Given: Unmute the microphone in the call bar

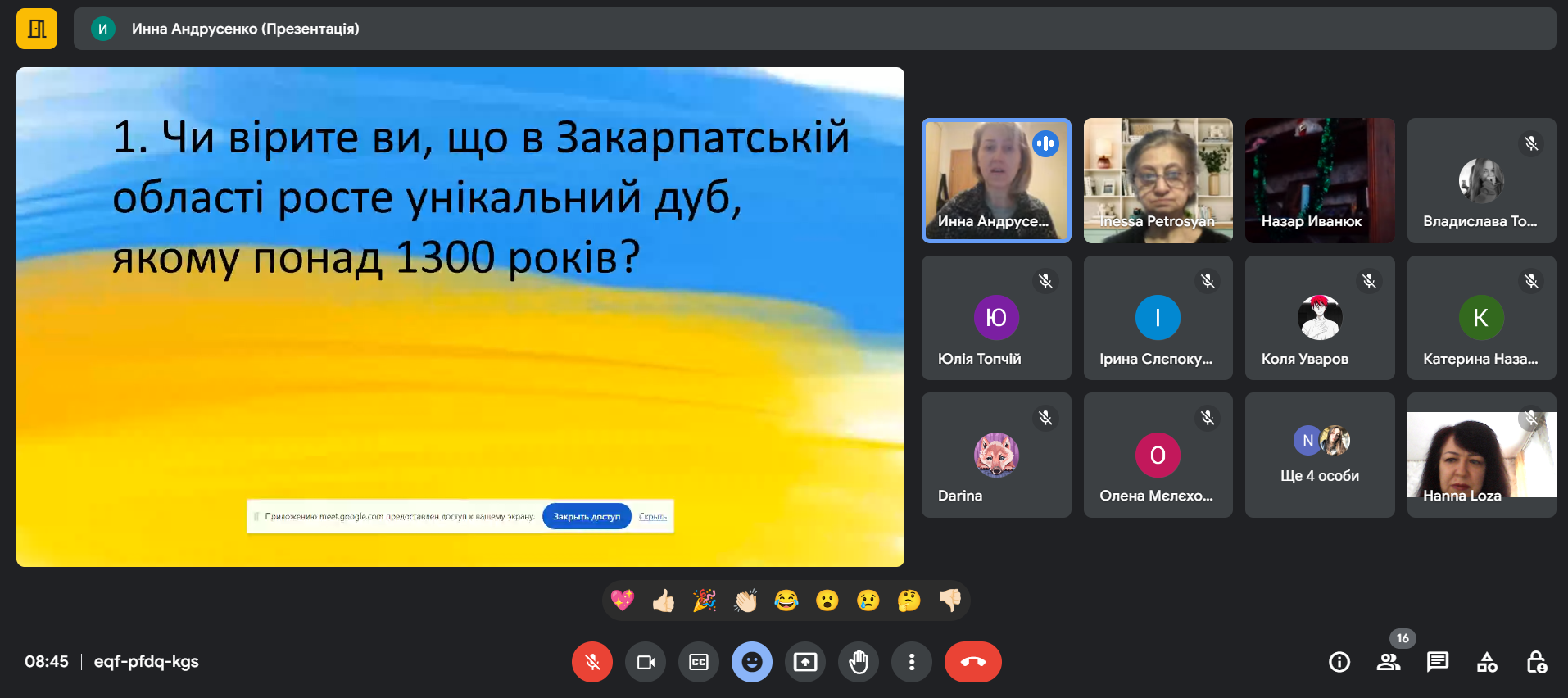Looking at the screenshot, I should pyautogui.click(x=592, y=662).
